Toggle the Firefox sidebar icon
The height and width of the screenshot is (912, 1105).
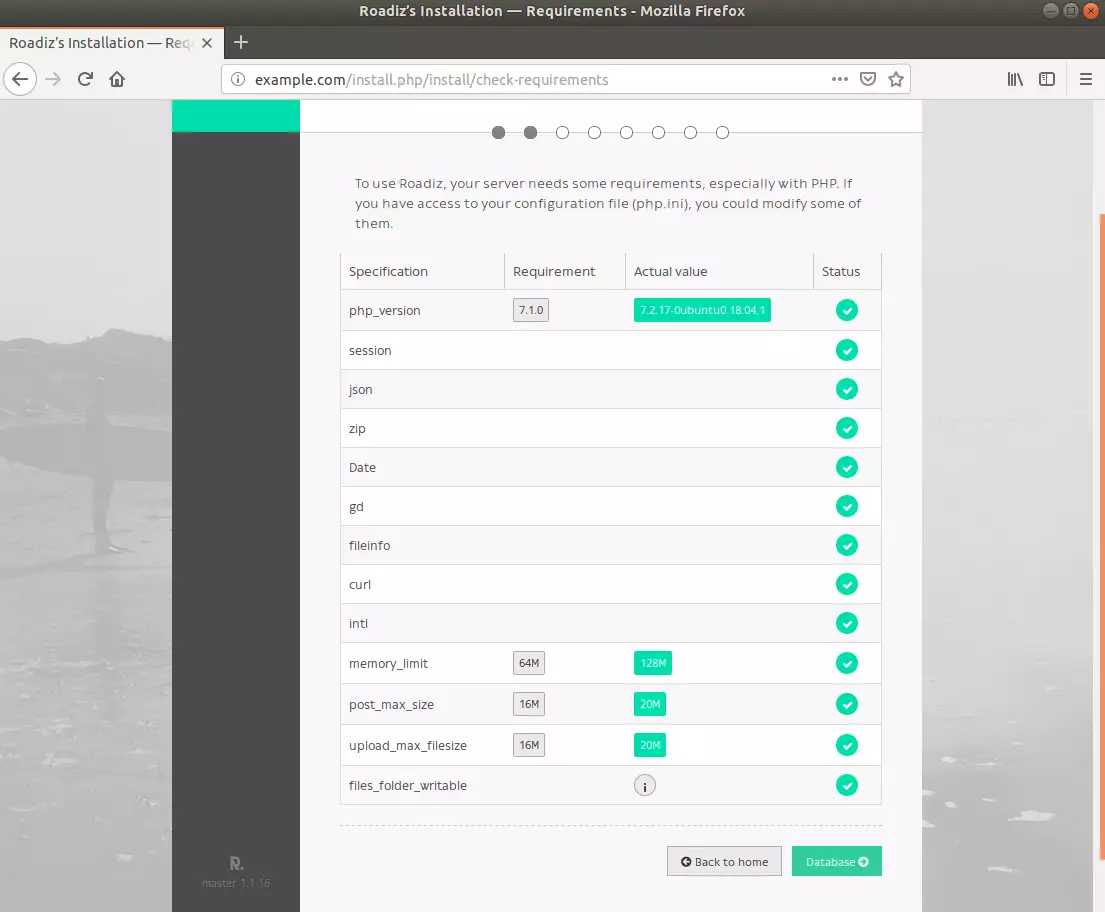tap(1047, 79)
